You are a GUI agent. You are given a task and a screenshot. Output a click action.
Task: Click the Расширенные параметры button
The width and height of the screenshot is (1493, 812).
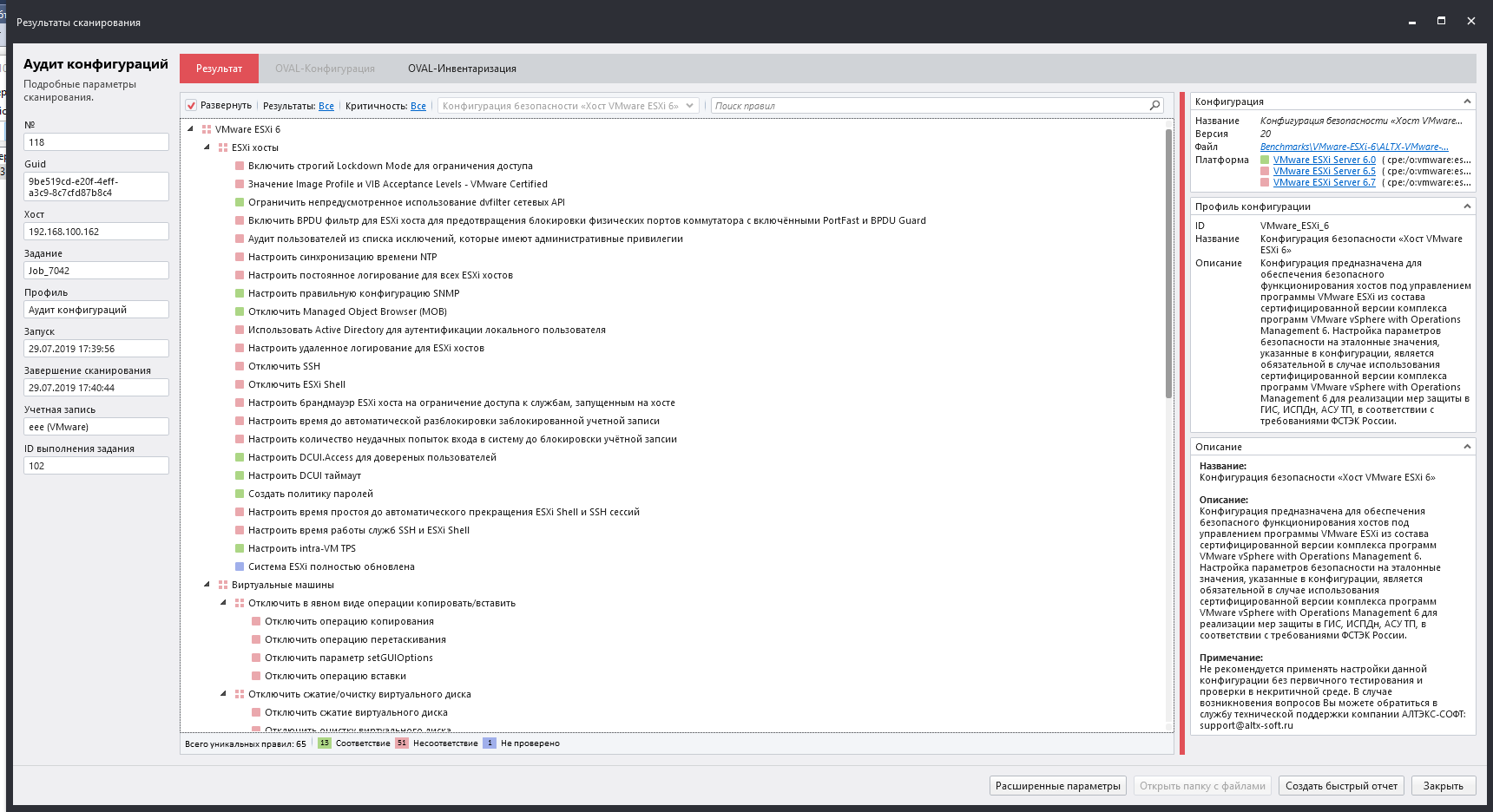pyautogui.click(x=1058, y=786)
